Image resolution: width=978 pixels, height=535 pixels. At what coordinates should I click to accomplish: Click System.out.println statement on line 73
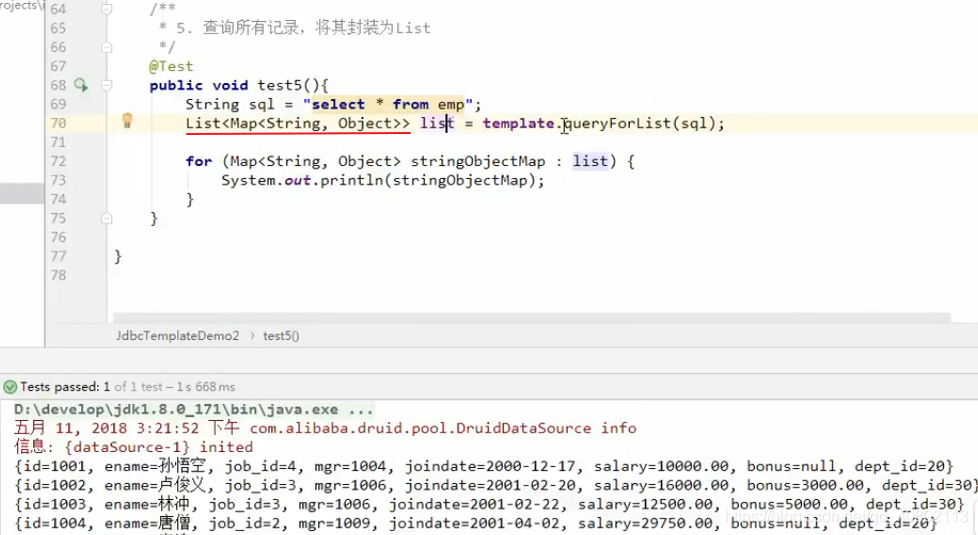point(383,180)
